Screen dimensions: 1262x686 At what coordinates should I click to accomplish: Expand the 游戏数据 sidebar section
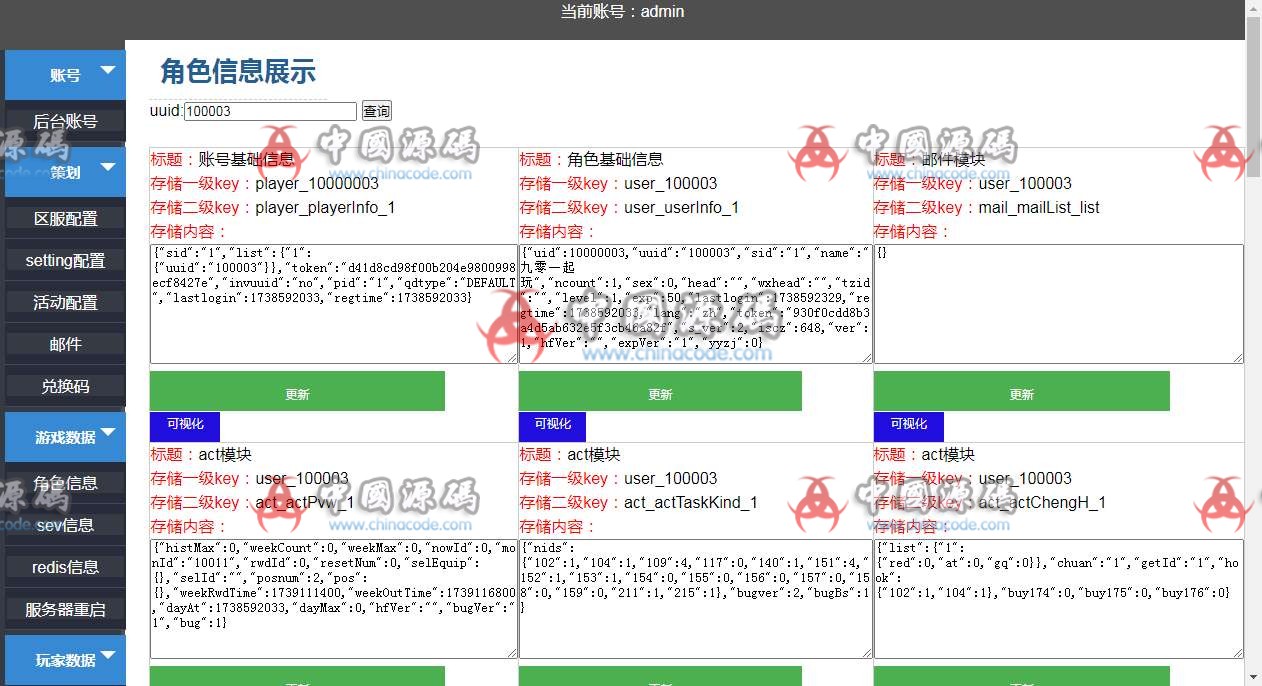coord(64,436)
